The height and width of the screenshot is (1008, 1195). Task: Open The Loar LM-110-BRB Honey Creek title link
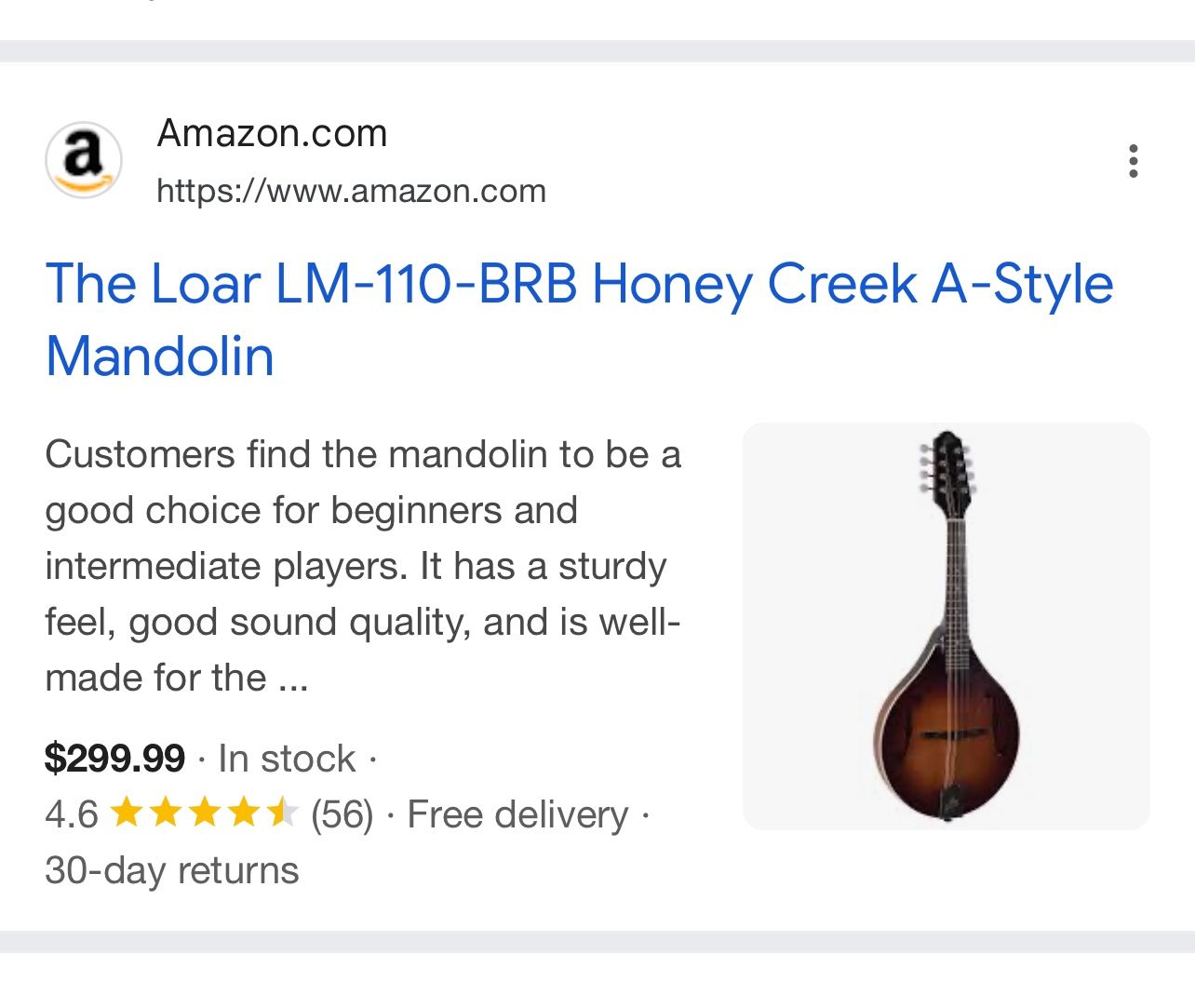pos(579,284)
